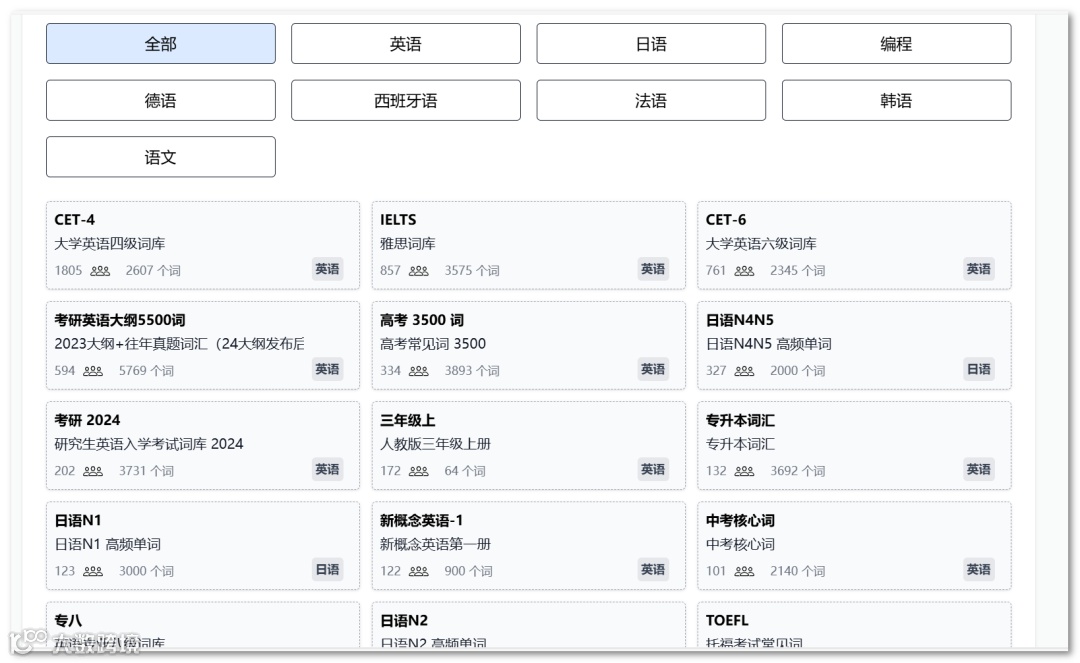Viewport: 1080px width, 663px height.
Task: Choose the 考研 2024 dictionary
Action: tap(202, 445)
